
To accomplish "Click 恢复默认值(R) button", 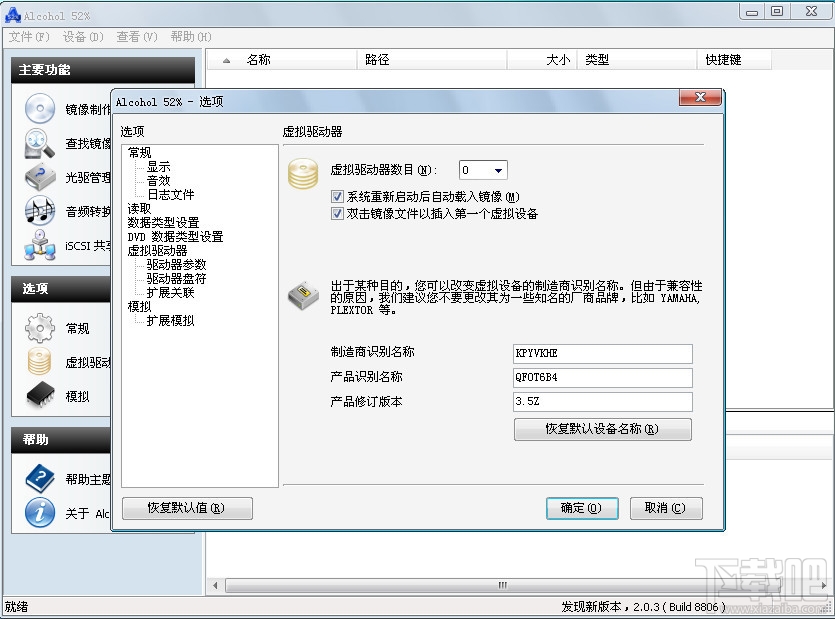I will pos(187,508).
